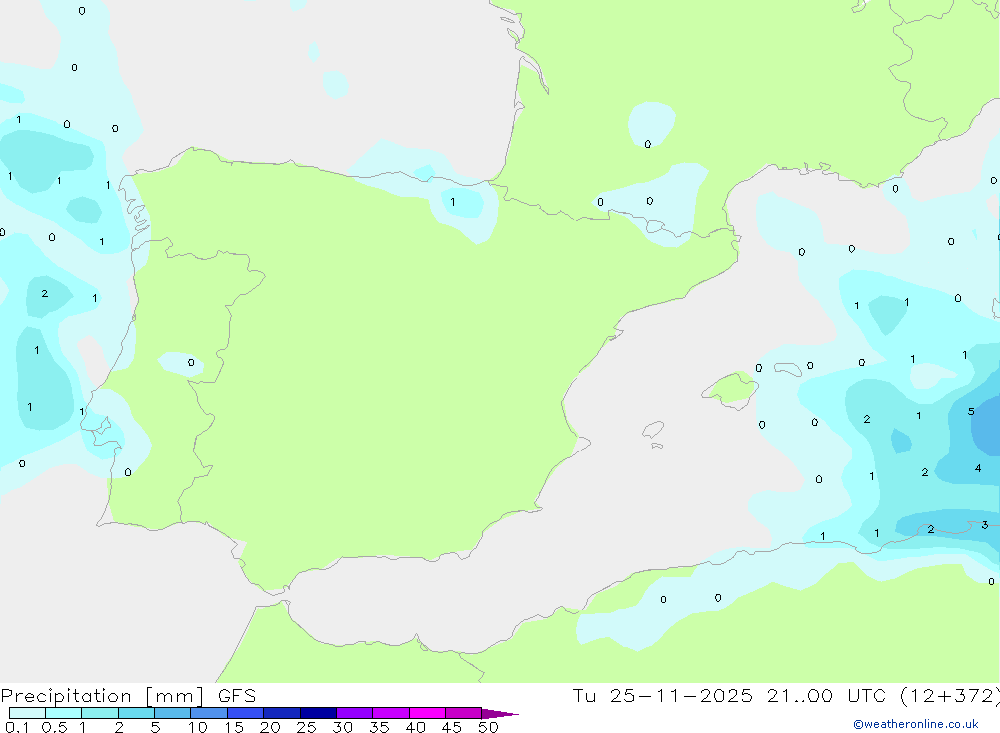Click the '0.5' legend scale label

54,727
